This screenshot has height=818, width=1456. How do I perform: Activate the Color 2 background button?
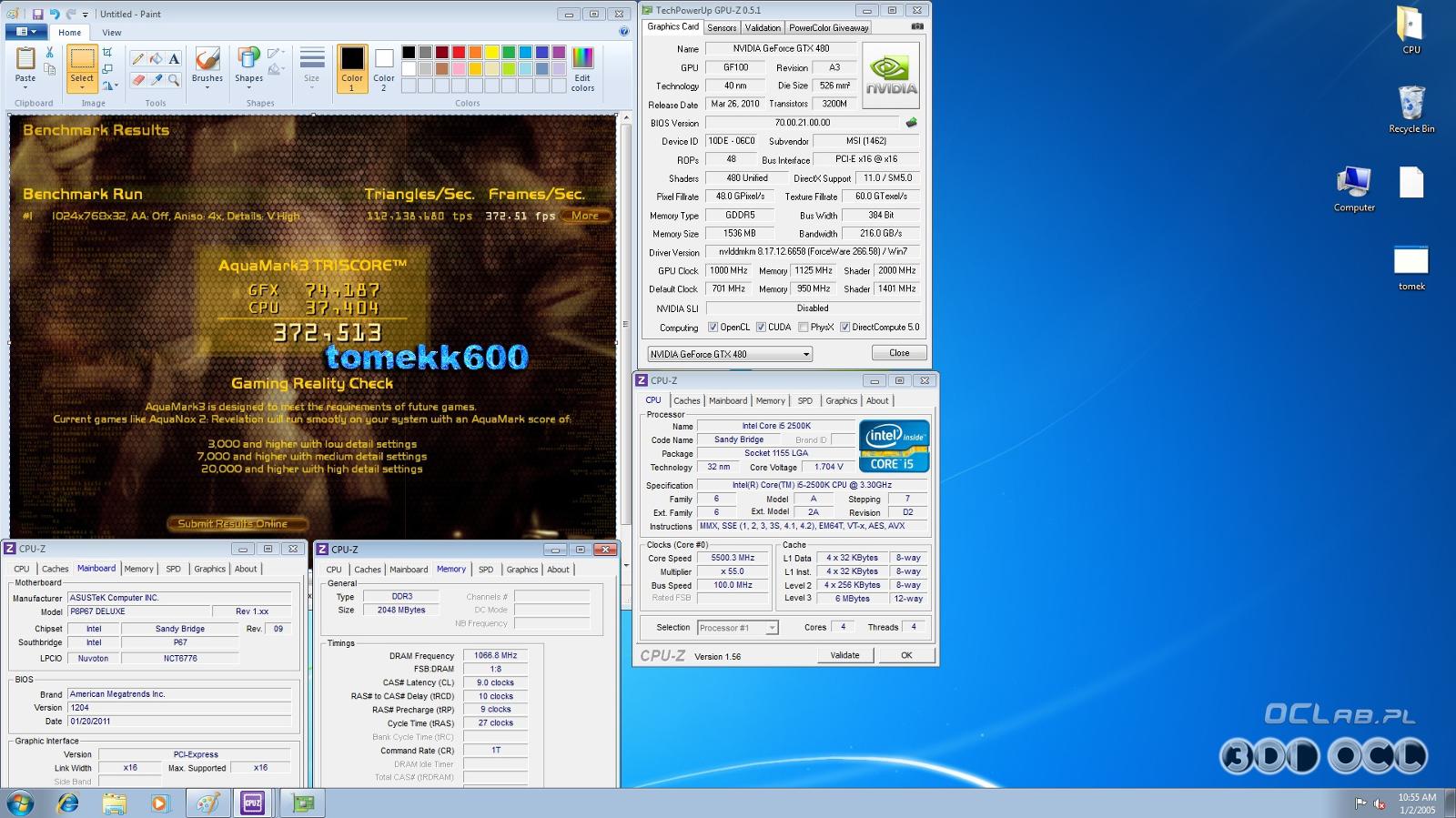[x=384, y=68]
